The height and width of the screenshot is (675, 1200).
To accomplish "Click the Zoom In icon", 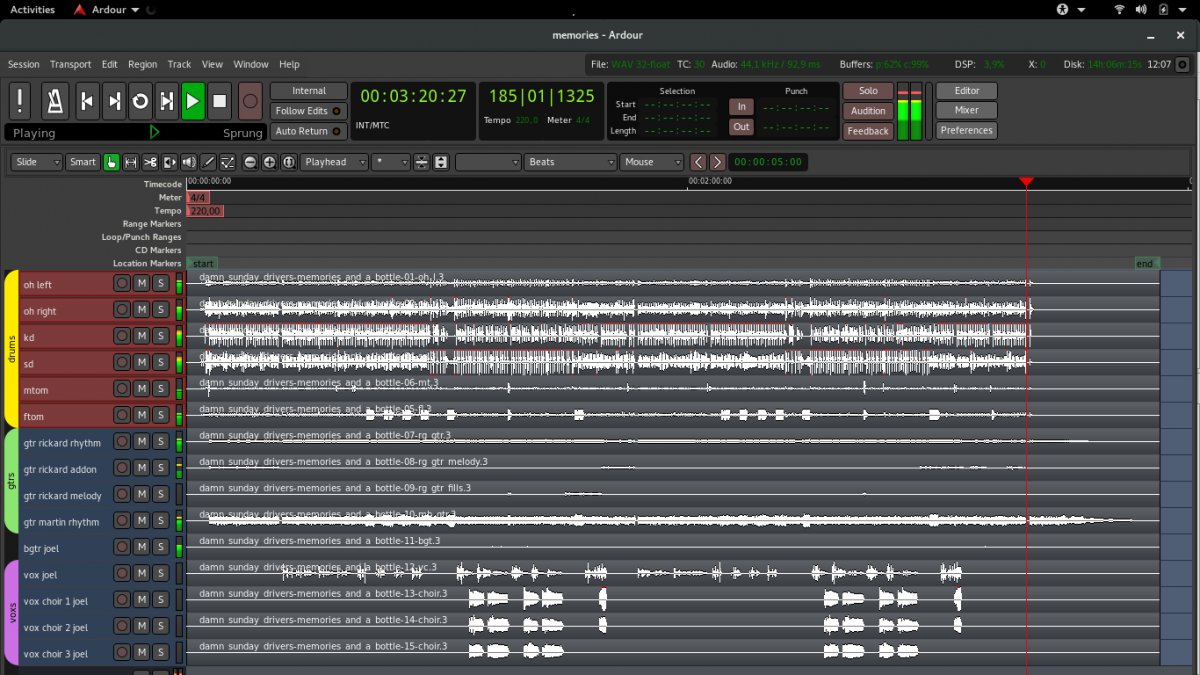I will [269, 162].
